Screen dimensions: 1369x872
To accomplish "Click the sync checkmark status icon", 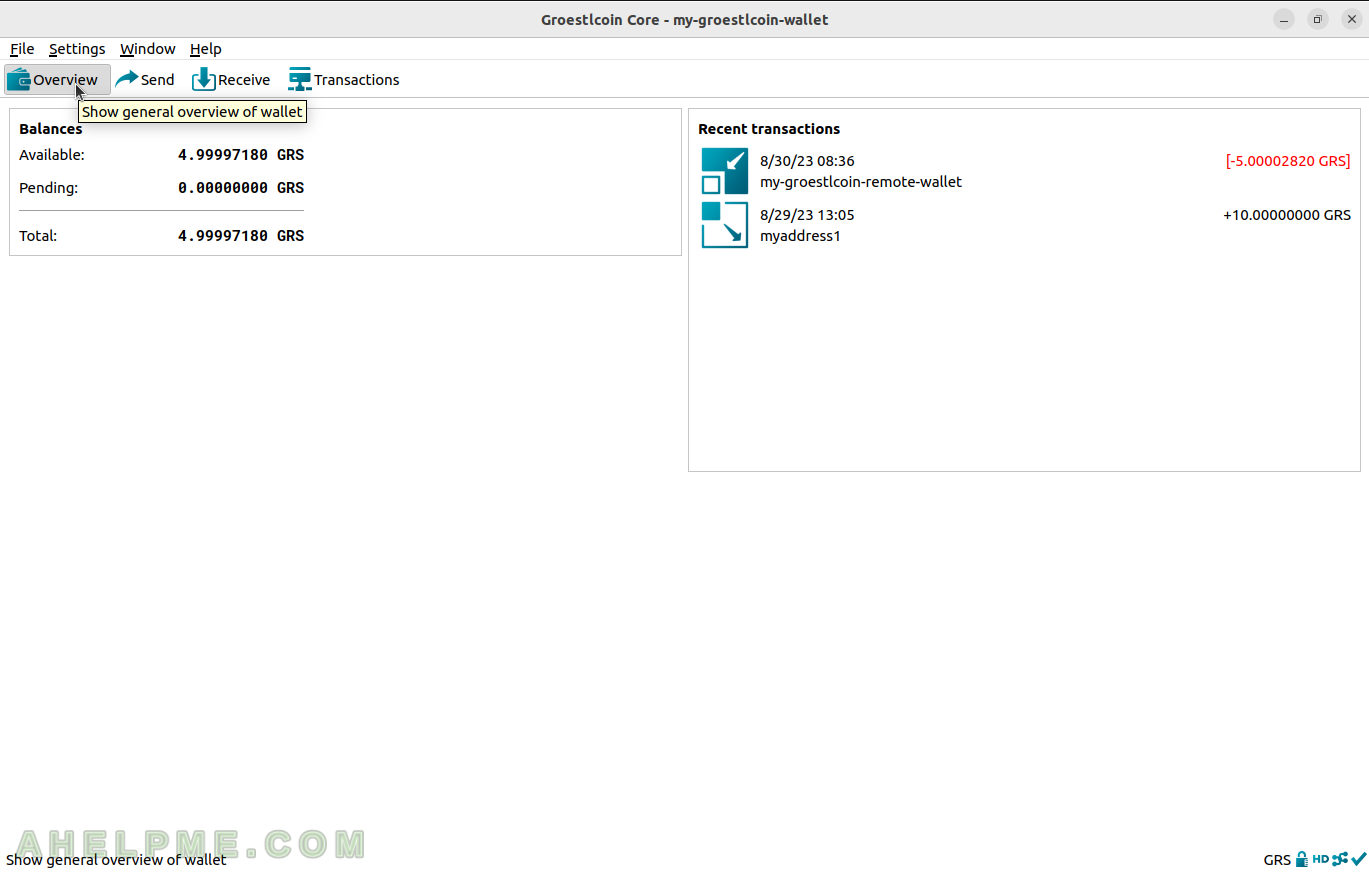I will pyautogui.click(x=1359, y=859).
